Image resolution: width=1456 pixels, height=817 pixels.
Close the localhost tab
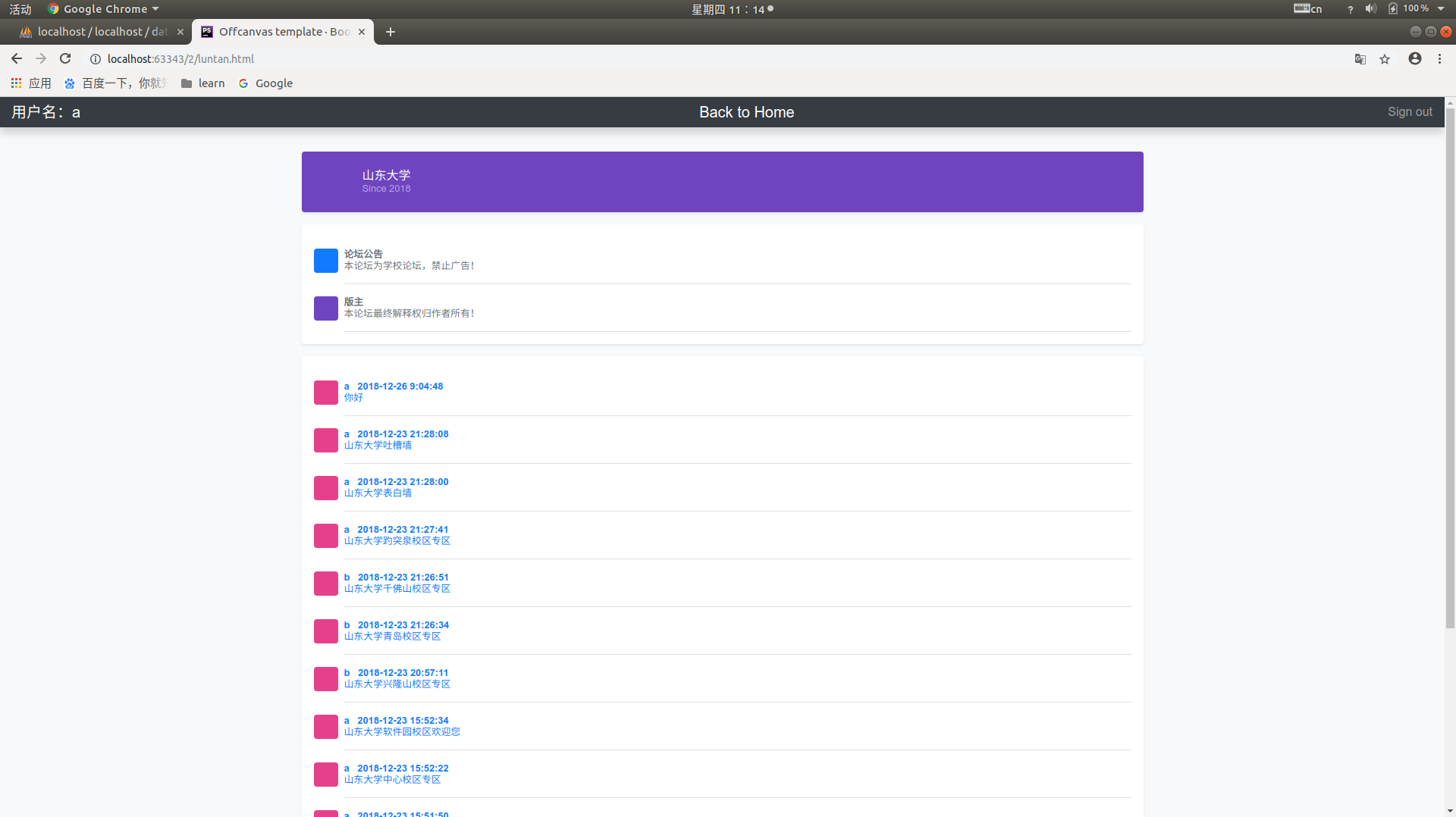(180, 32)
